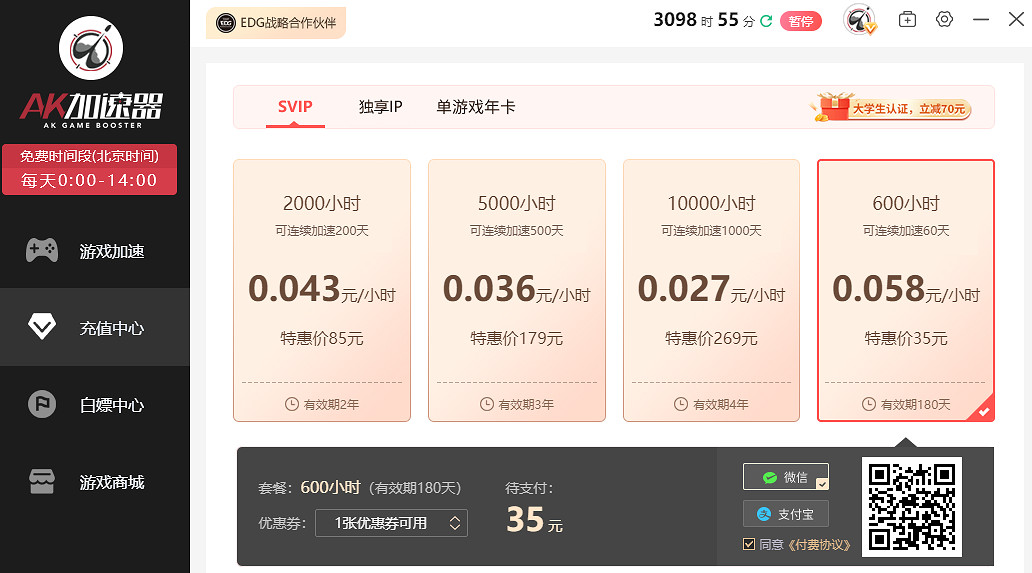1032x573 pixels.
Task: Click the toolbox icon in title bar
Action: point(907,19)
